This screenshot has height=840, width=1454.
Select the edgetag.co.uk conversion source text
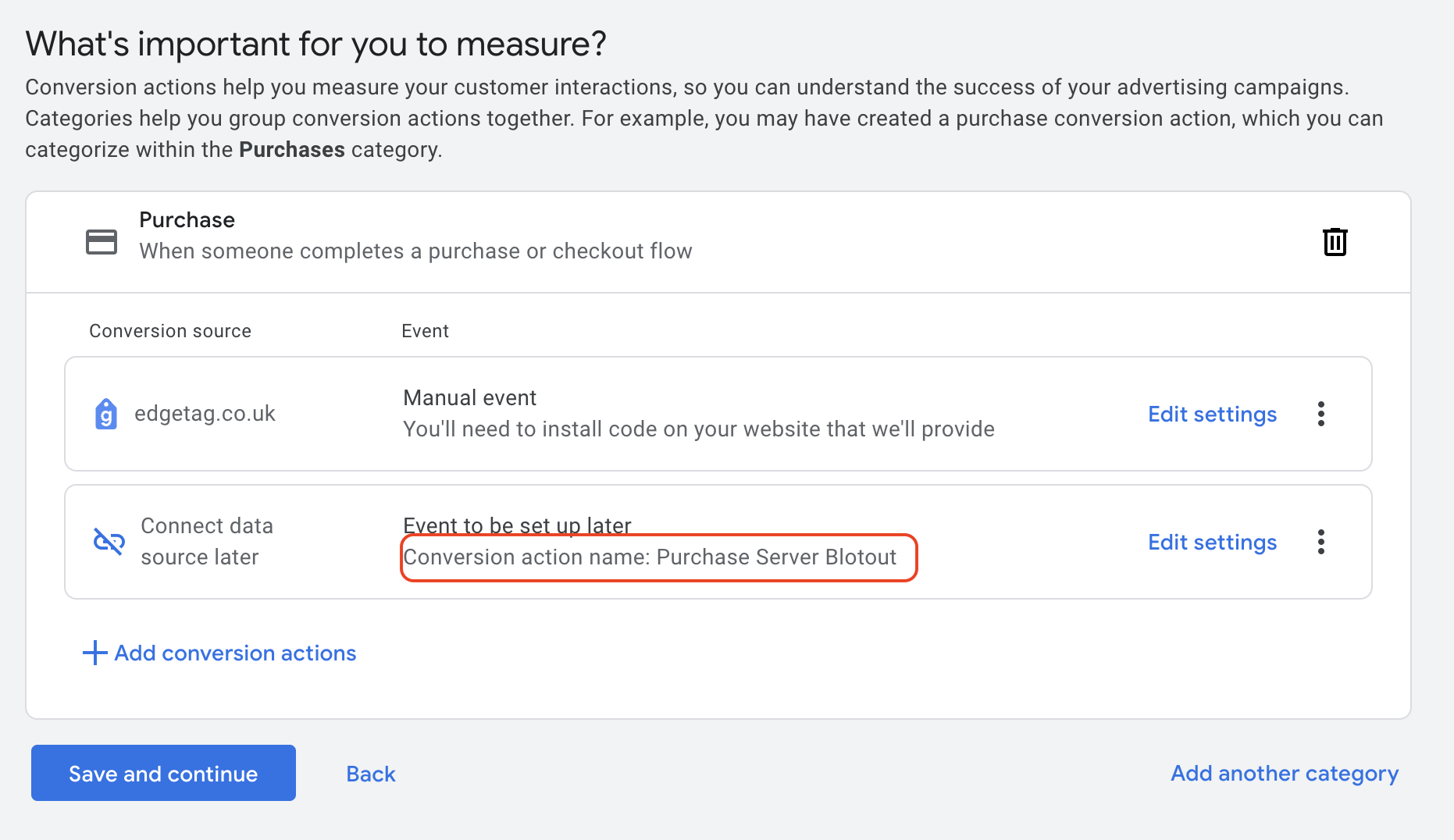click(x=205, y=414)
